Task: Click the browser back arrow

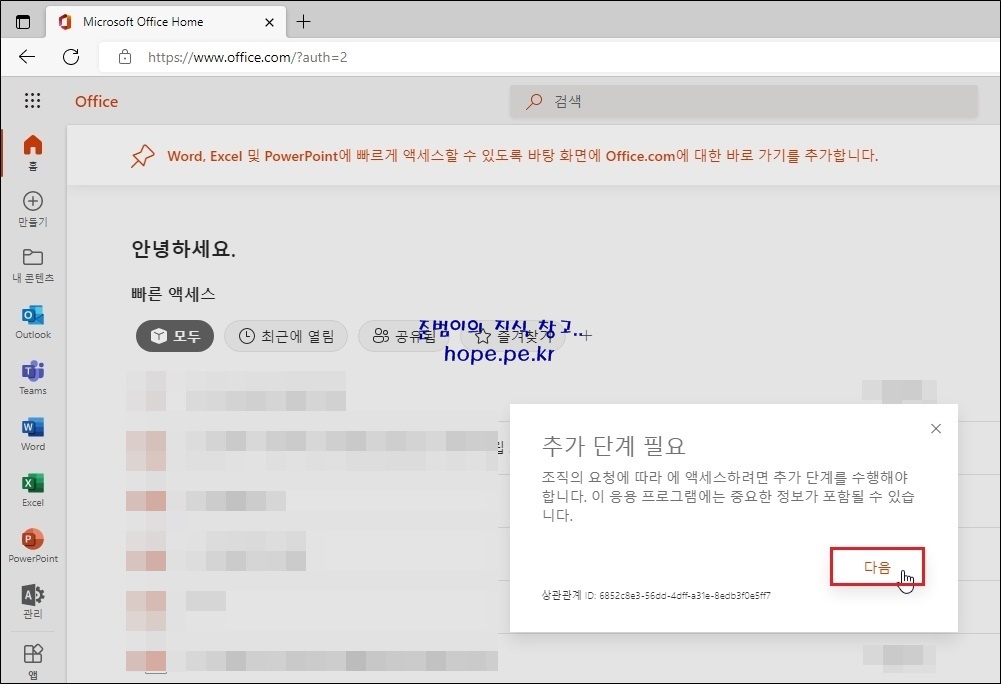Action: pos(27,57)
